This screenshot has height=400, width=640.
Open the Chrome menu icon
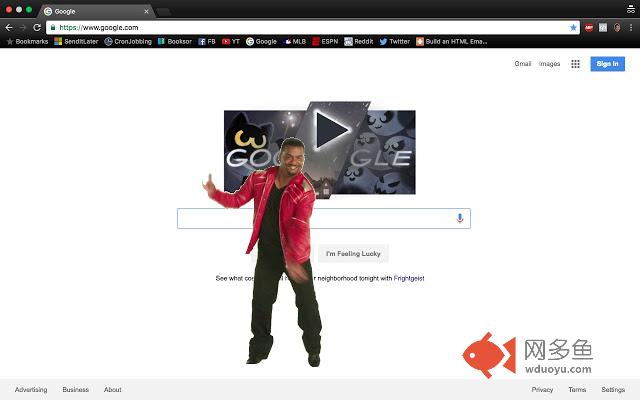coord(631,28)
